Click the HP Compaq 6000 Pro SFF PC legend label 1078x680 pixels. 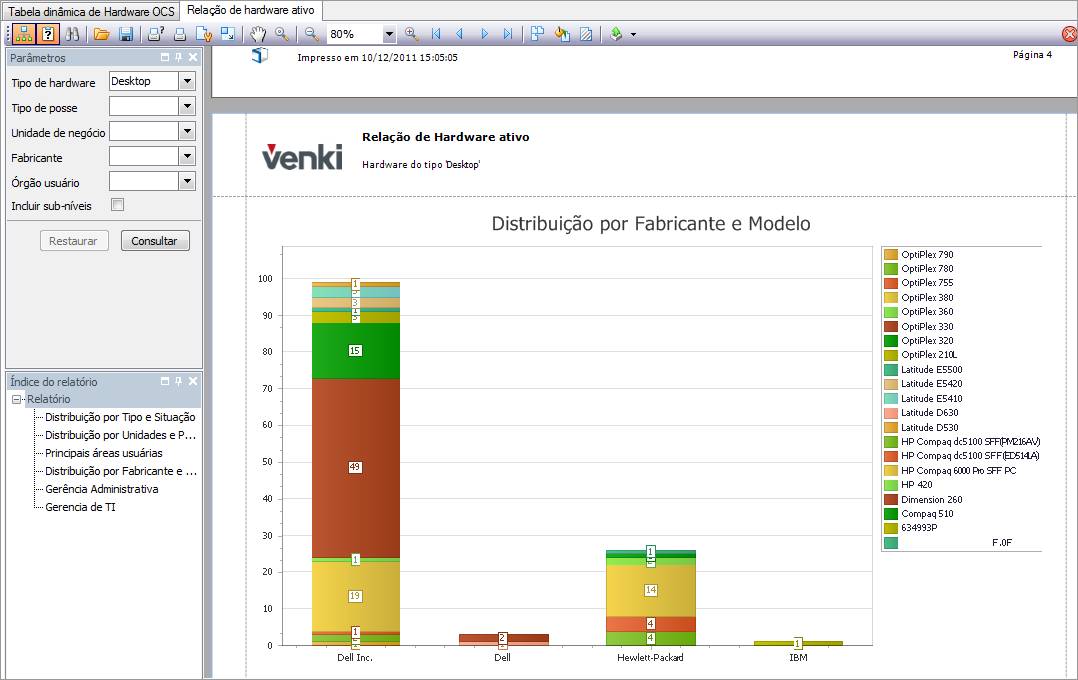click(x=958, y=471)
